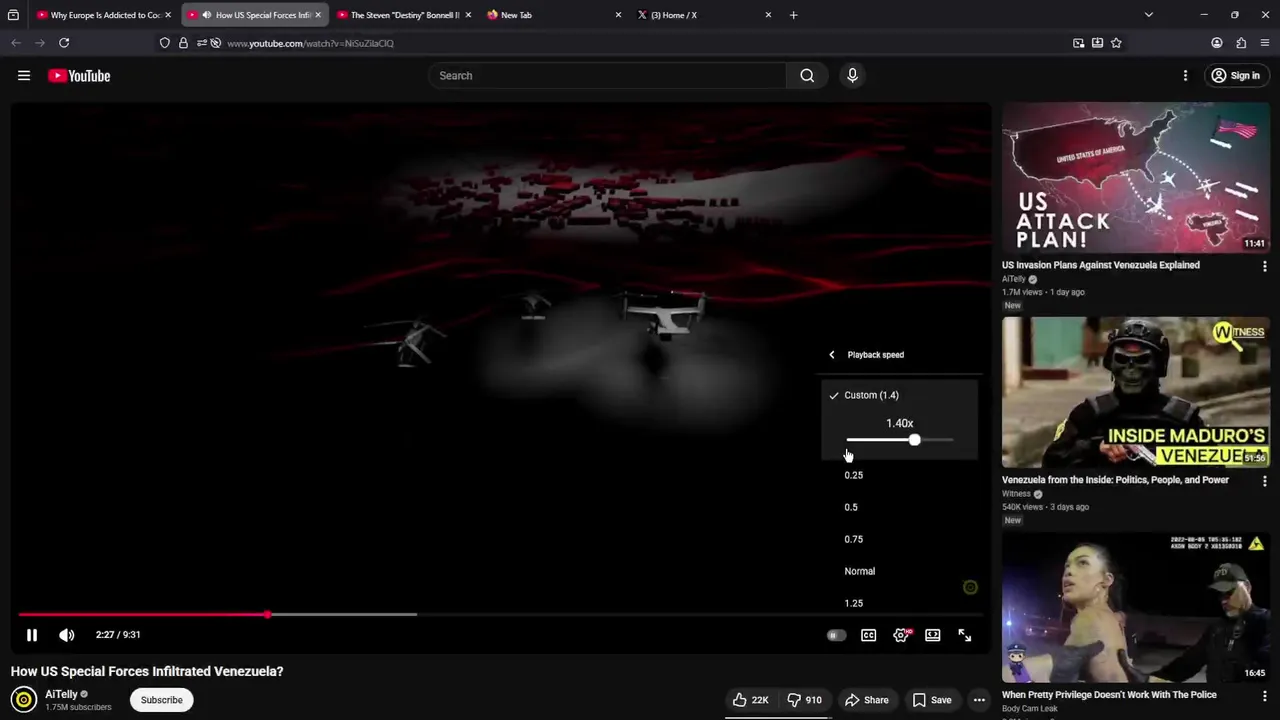Subscribe to AiTelly channel
This screenshot has width=1280, height=720.
pos(162,700)
